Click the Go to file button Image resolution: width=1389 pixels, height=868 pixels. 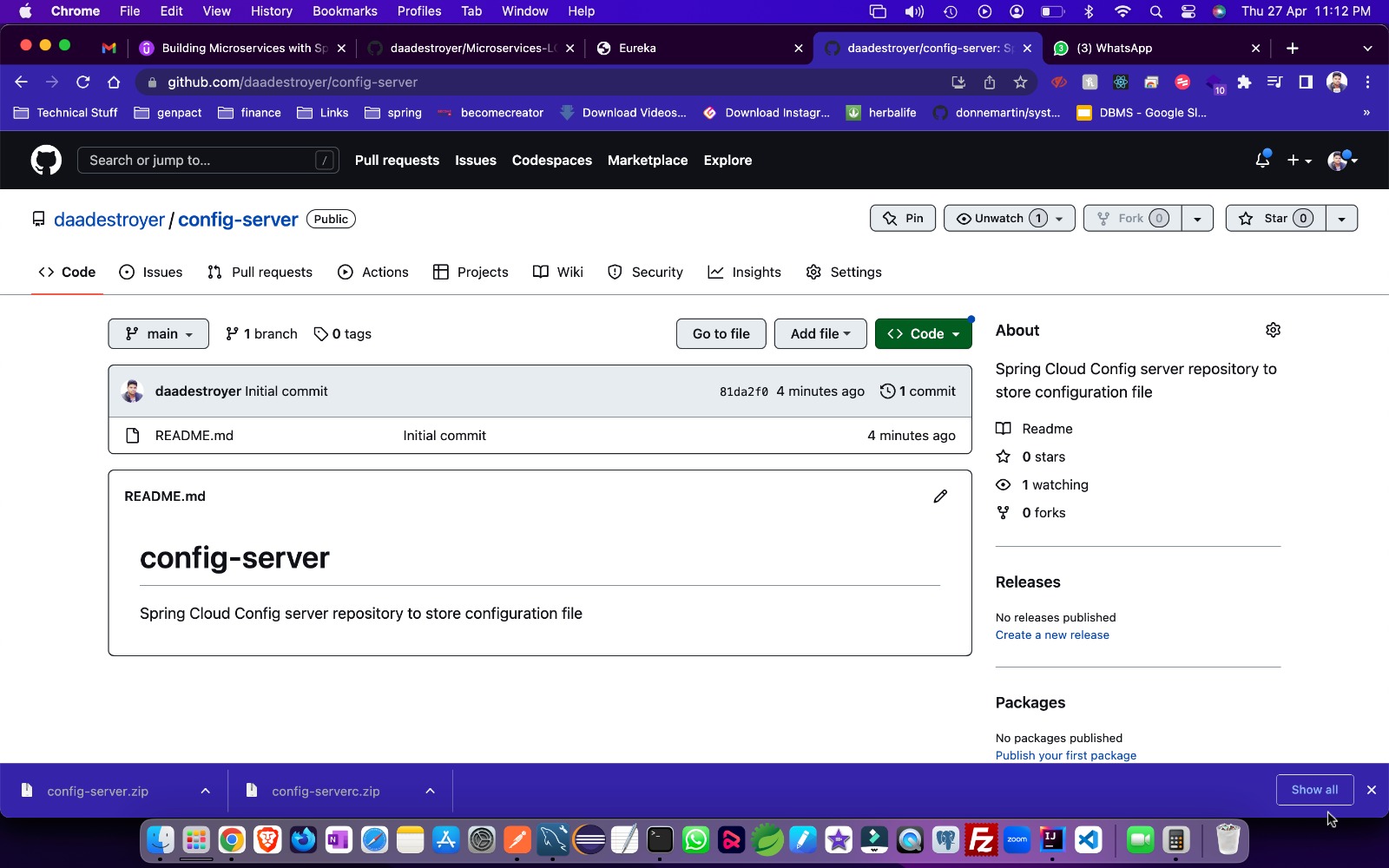(x=720, y=333)
